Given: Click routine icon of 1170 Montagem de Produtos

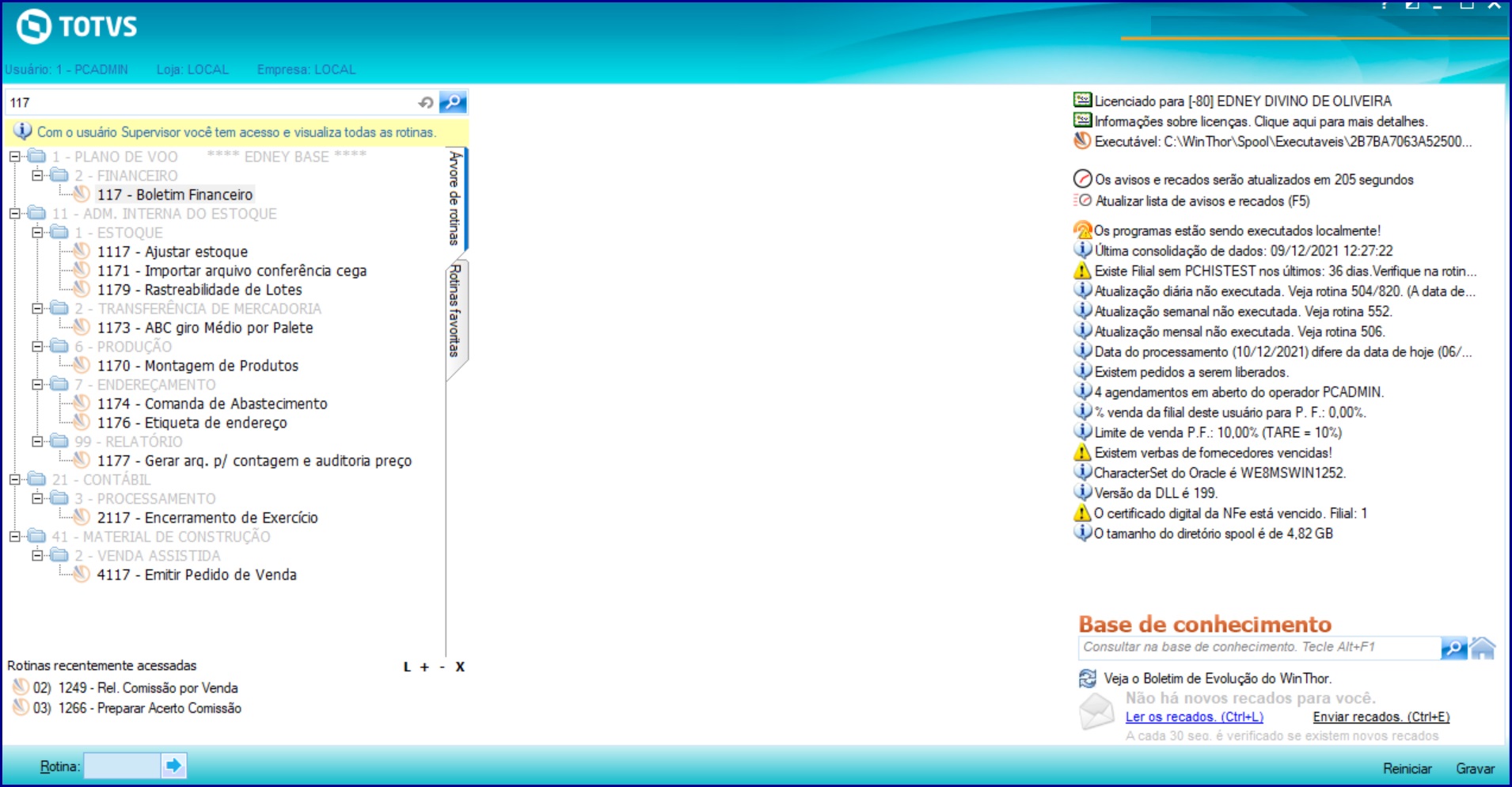Looking at the screenshot, I should point(82,365).
